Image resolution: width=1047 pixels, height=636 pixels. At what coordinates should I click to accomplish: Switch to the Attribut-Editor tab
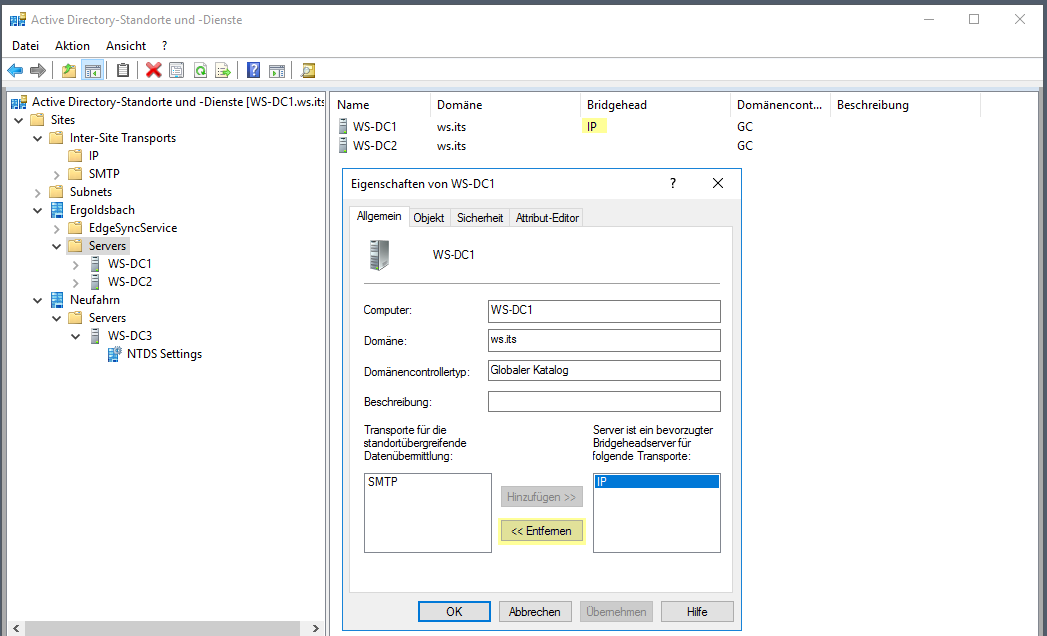[547, 218]
